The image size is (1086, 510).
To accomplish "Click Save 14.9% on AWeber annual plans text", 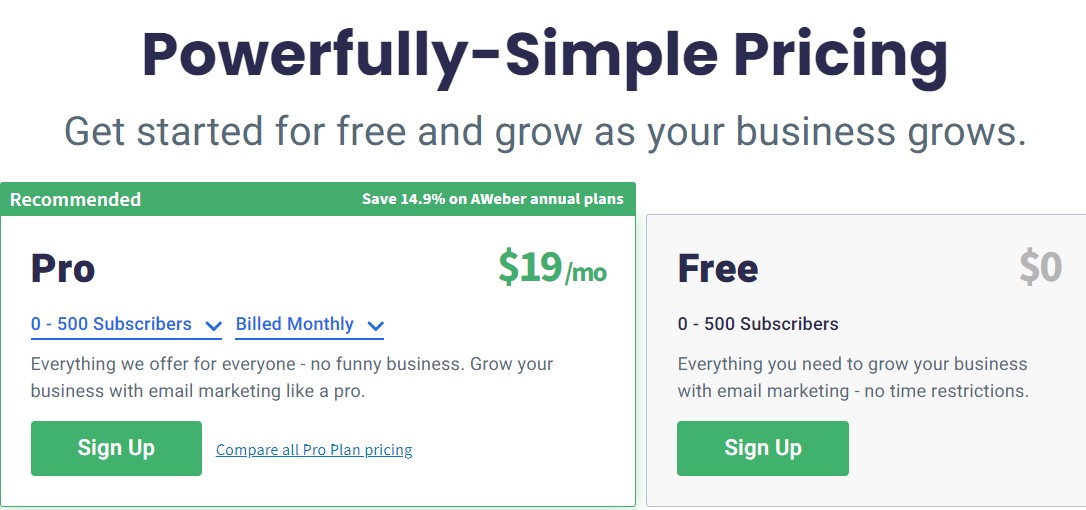I will (492, 200).
